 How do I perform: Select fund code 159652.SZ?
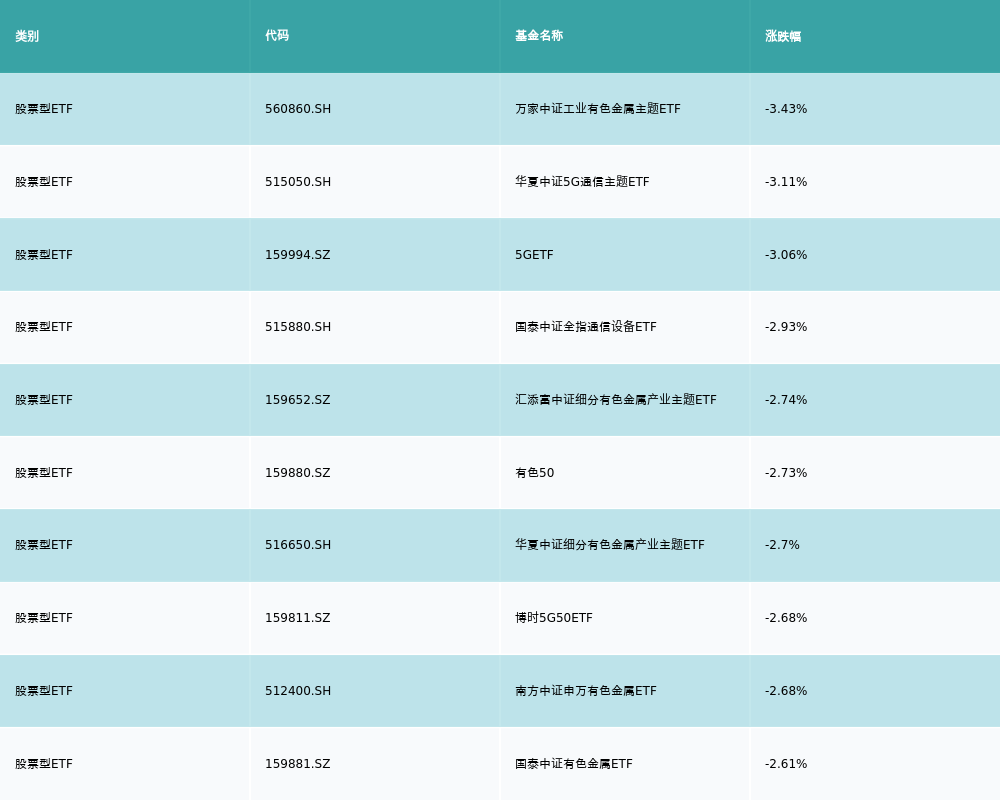pyautogui.click(x=298, y=400)
